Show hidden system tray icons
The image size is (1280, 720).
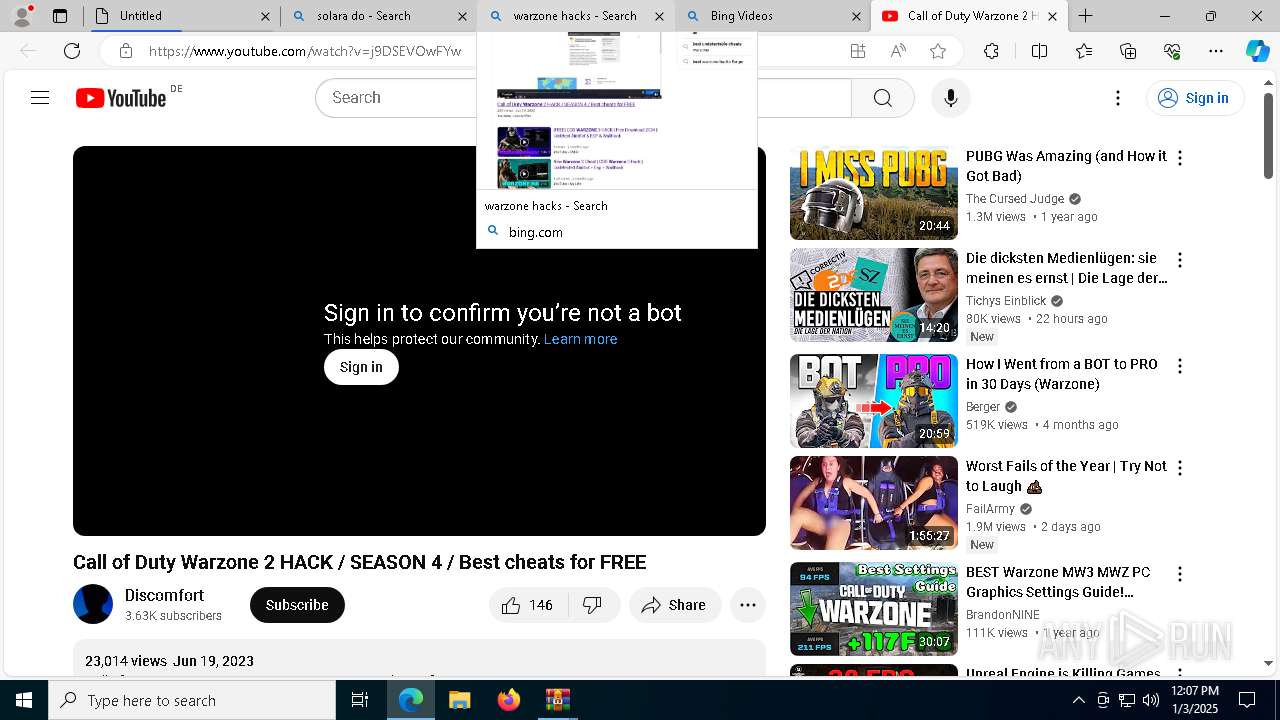point(1078,700)
